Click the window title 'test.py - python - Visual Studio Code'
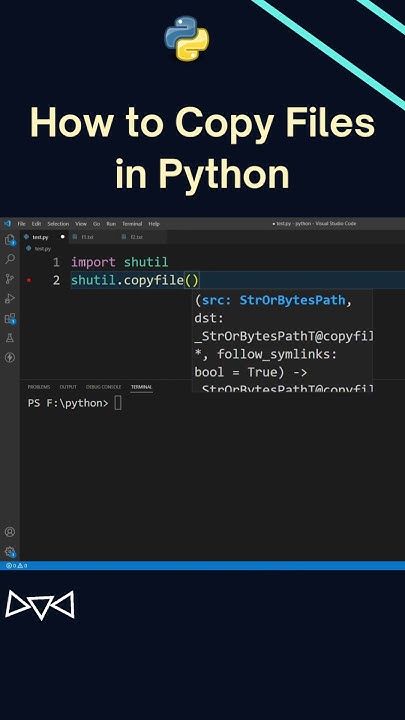This screenshot has height=720, width=405. [315, 224]
